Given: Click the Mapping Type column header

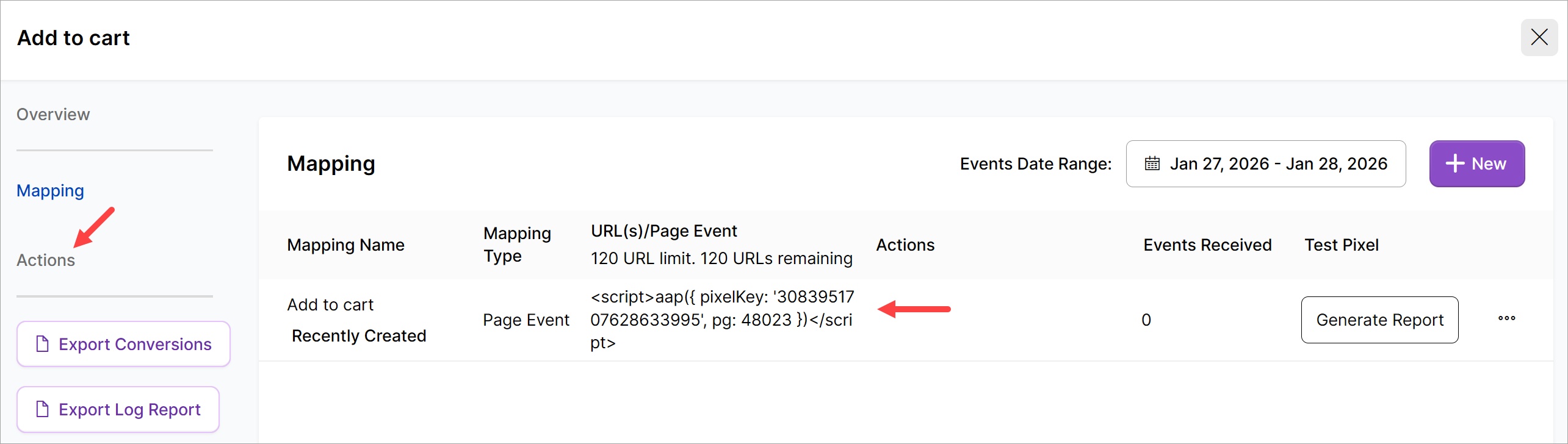Looking at the screenshot, I should (517, 245).
